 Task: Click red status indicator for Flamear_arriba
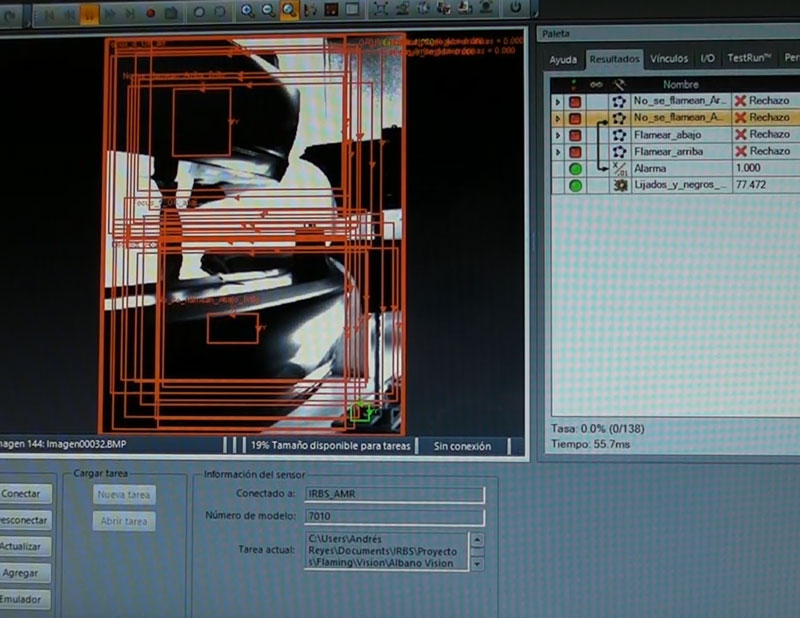tap(576, 152)
